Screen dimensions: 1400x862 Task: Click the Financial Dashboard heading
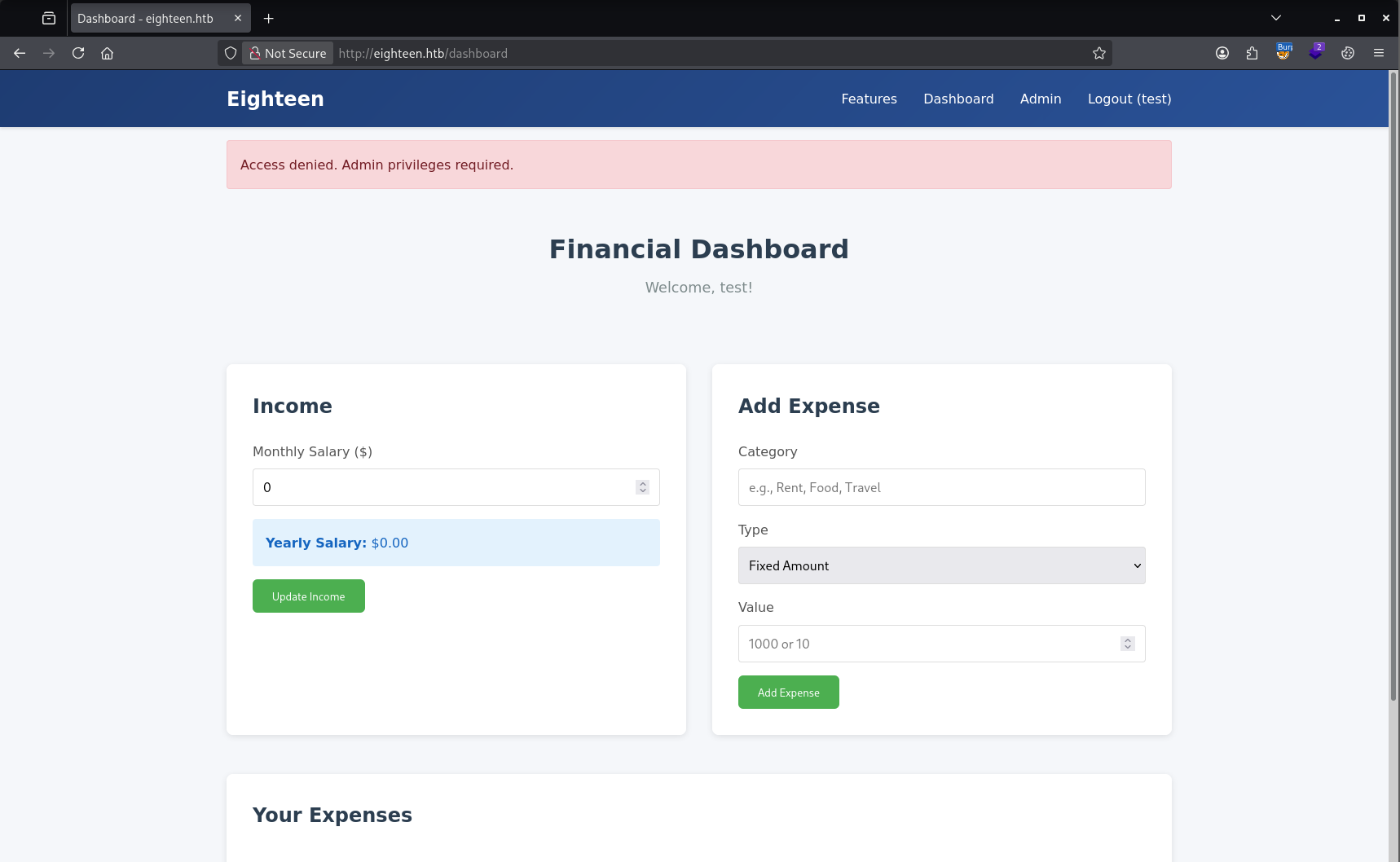click(x=699, y=249)
